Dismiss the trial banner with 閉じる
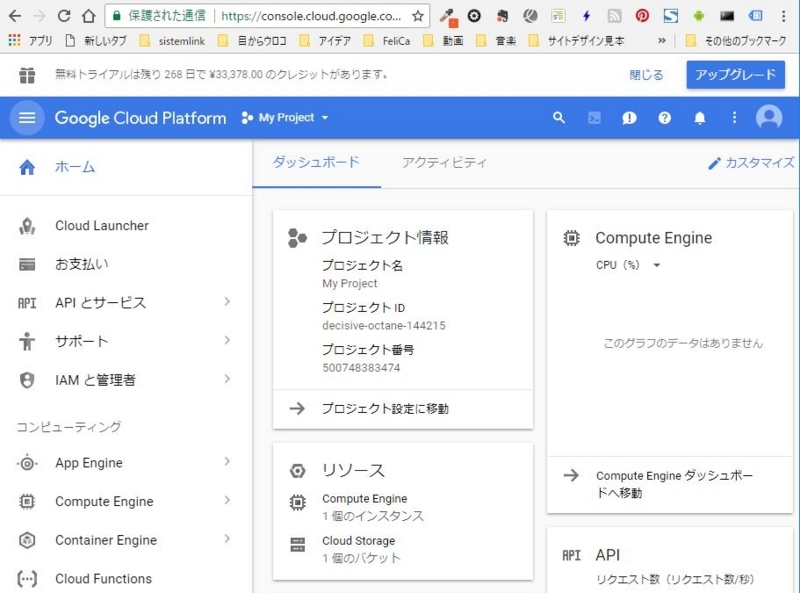 tap(646, 75)
